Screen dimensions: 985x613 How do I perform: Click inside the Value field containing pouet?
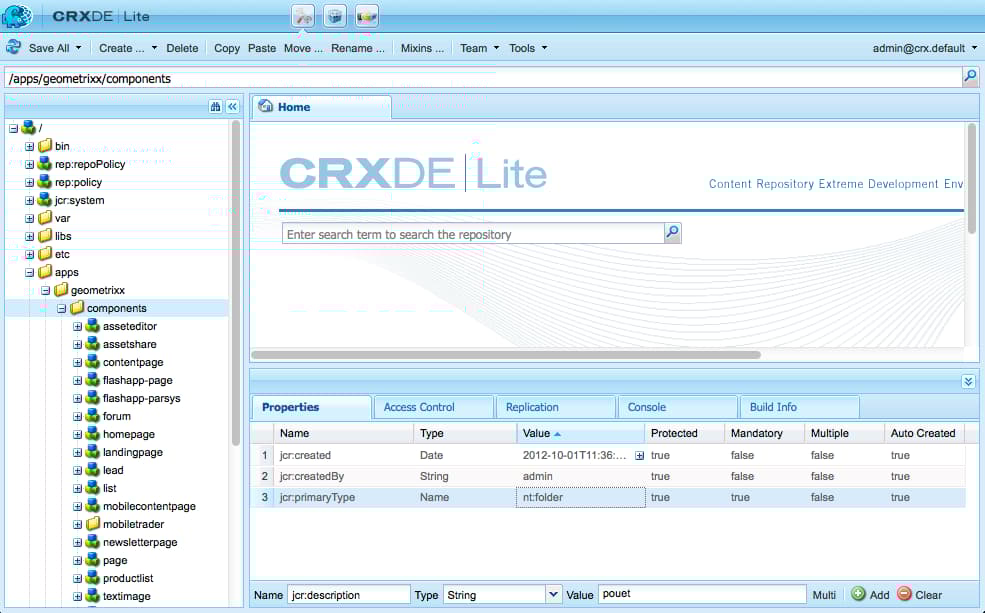[700, 594]
